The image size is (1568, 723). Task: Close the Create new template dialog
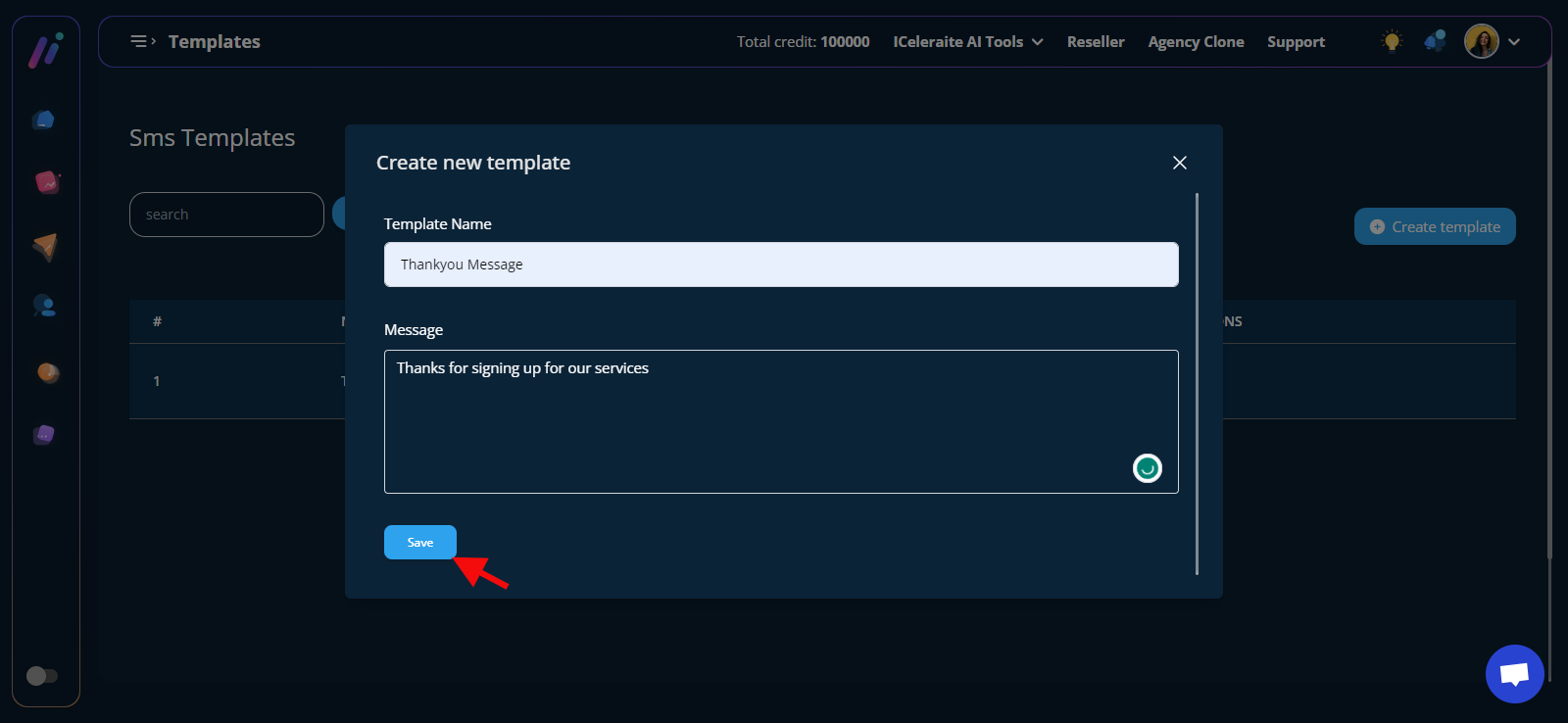coord(1179,163)
